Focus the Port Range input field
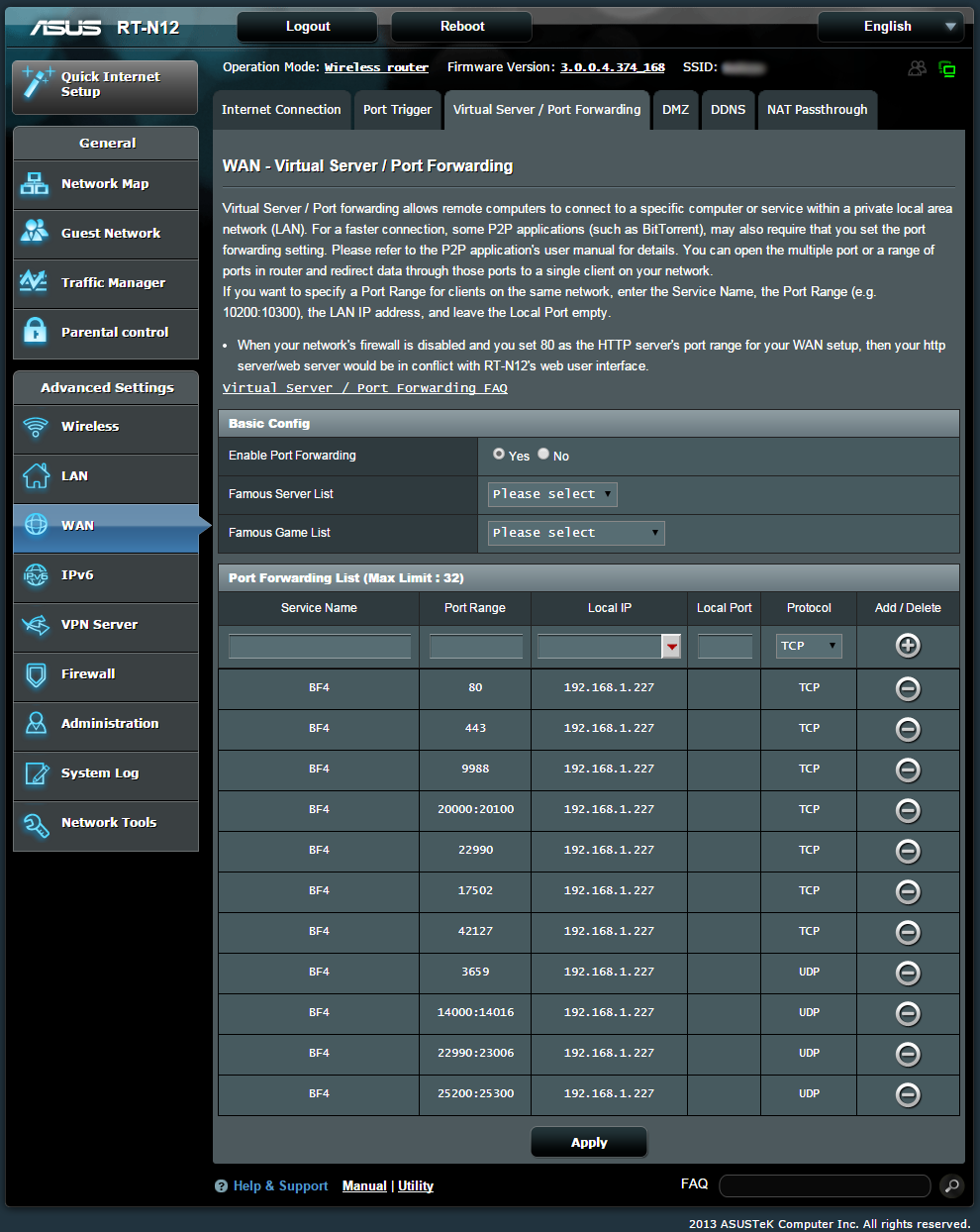Image resolution: width=980 pixels, height=1232 pixels. 476,647
